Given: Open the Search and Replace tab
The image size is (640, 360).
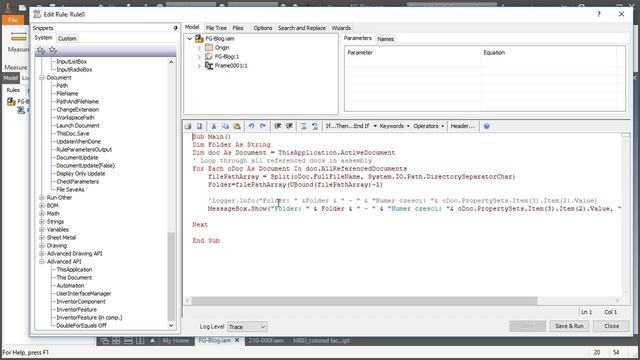Looking at the screenshot, I should 302,28.
